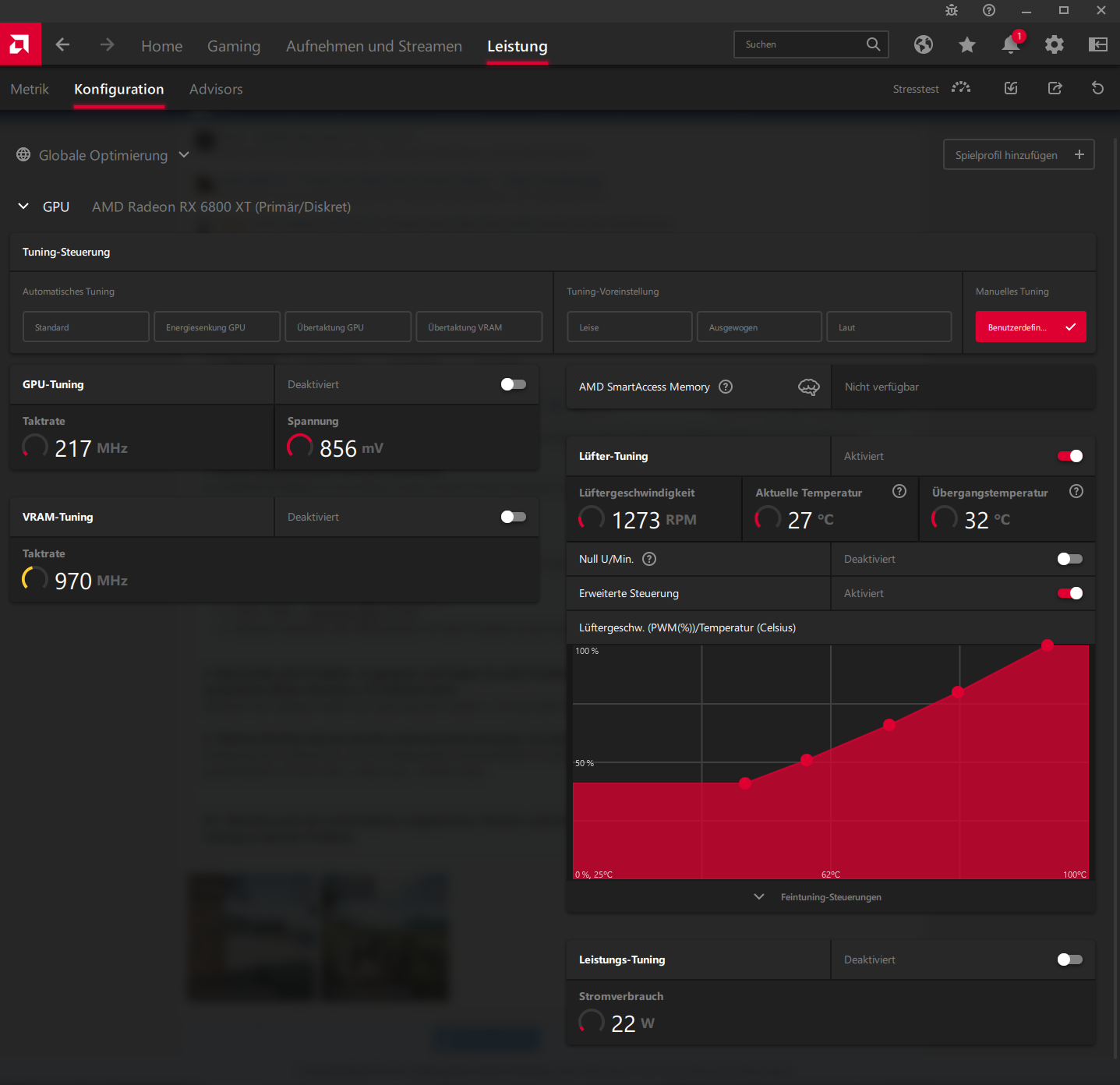Click the search magnifier icon

pyautogui.click(x=873, y=44)
